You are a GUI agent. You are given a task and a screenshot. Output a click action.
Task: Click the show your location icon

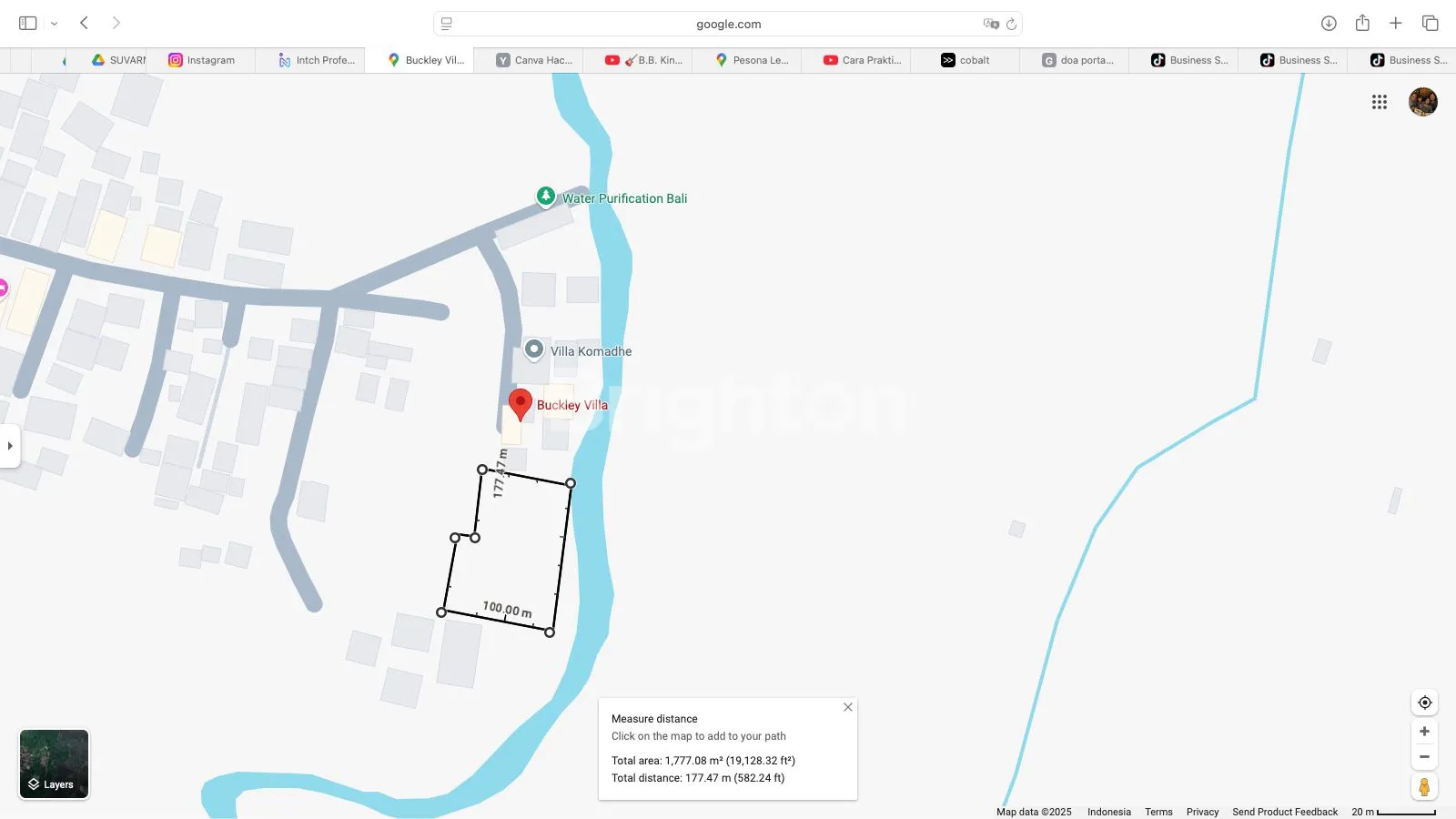point(1424,703)
